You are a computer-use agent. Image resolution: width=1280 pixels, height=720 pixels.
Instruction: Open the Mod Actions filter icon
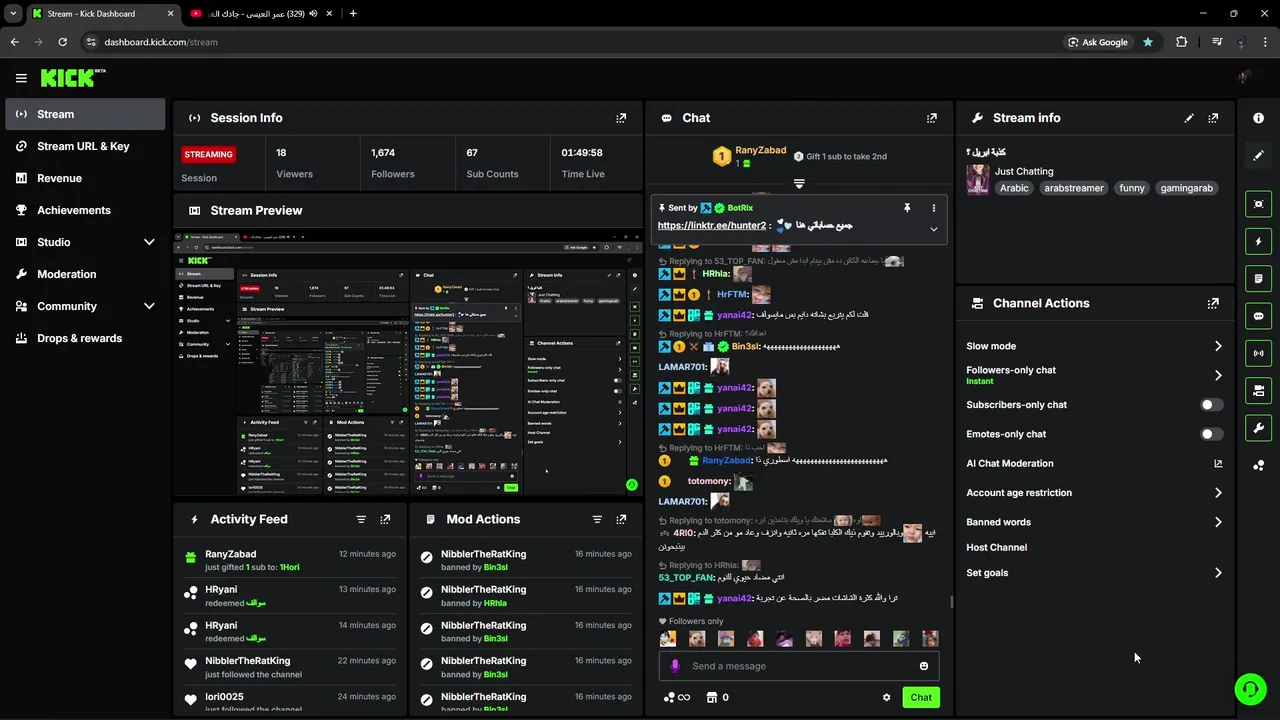pos(597,519)
